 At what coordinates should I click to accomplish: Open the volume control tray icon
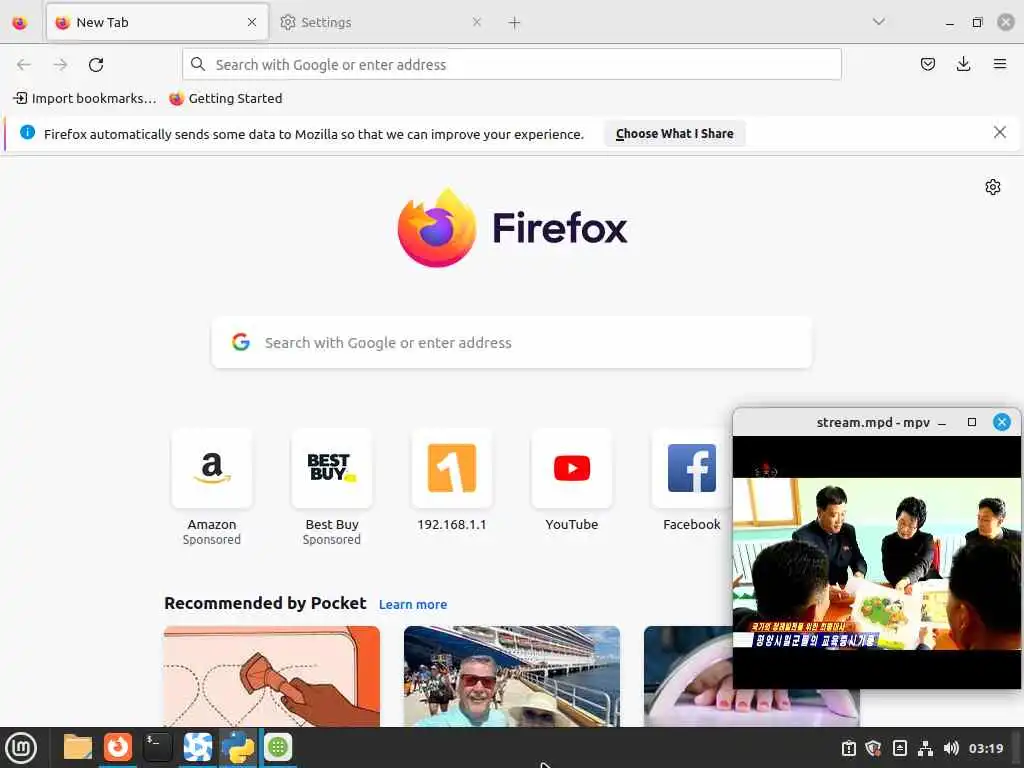951,748
